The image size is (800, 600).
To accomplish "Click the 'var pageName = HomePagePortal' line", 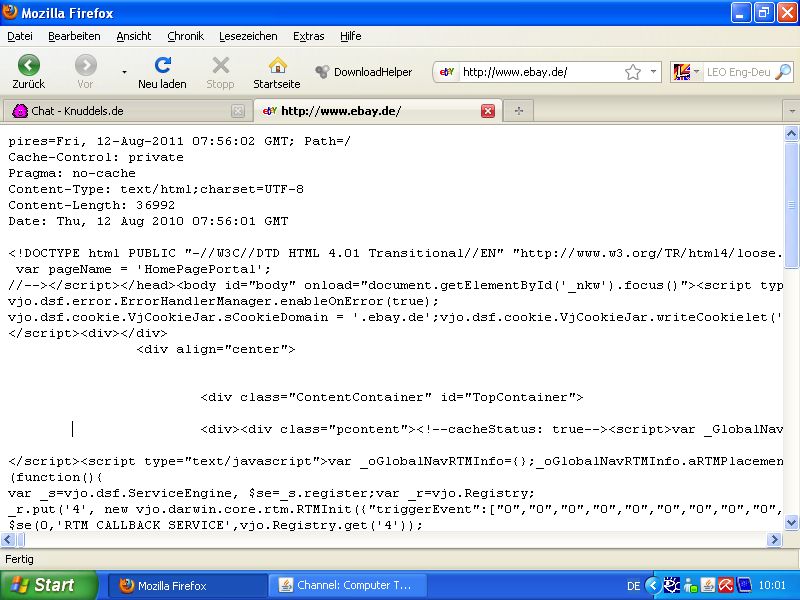I will [x=143, y=269].
